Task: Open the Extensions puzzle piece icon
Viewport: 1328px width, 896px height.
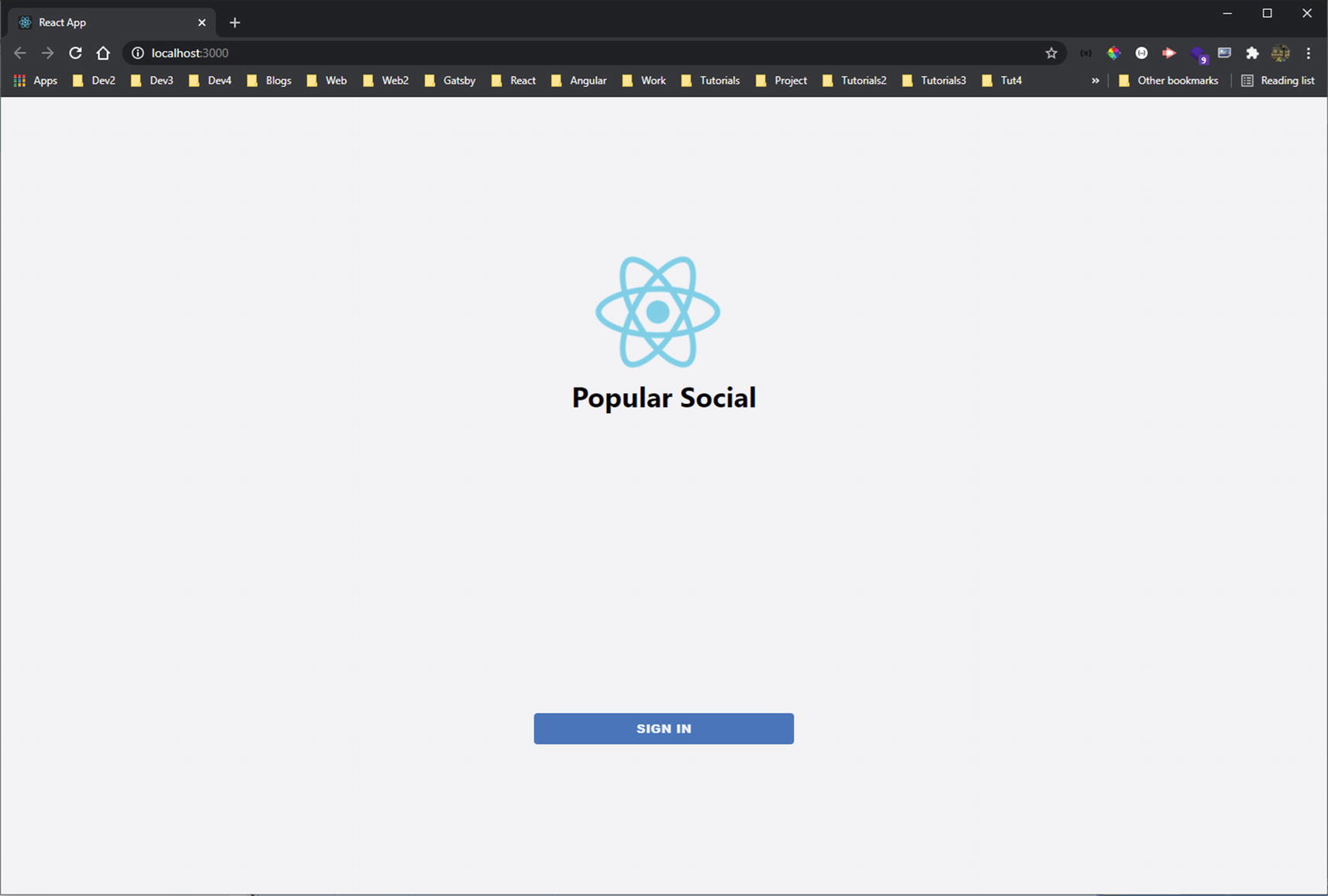Action: coord(1252,53)
